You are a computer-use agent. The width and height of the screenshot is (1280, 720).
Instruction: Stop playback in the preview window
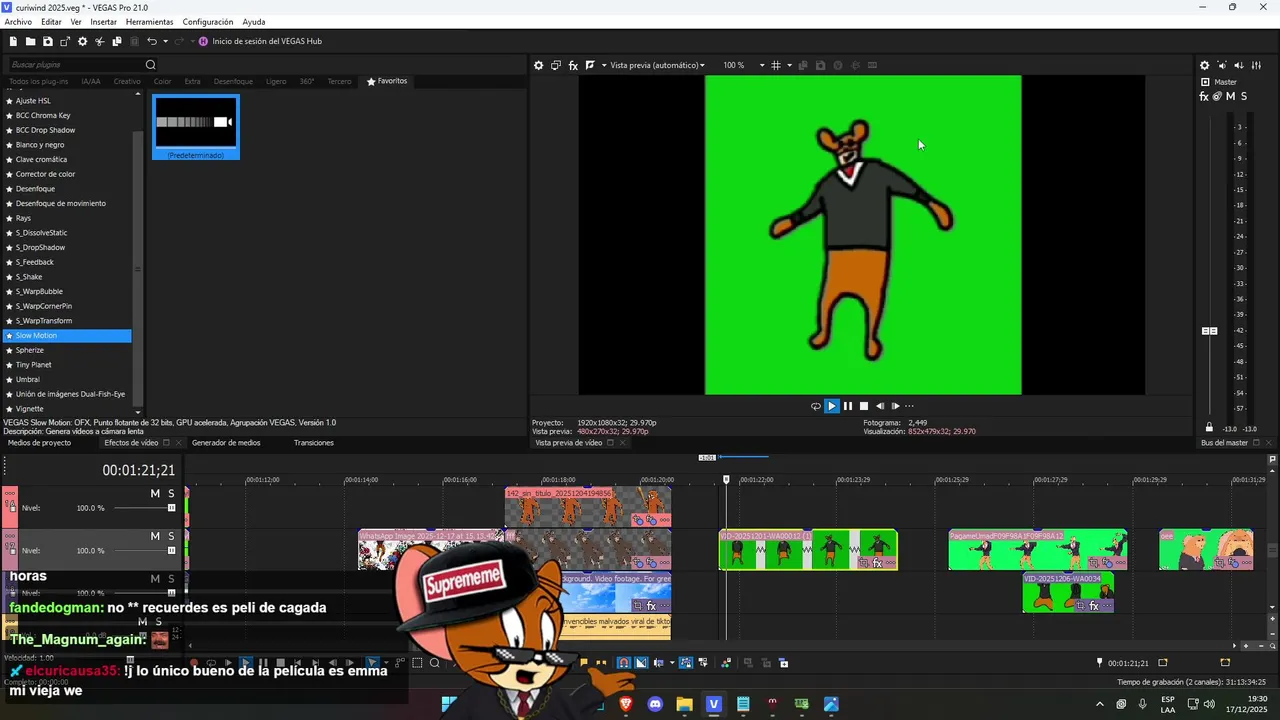coord(864,406)
